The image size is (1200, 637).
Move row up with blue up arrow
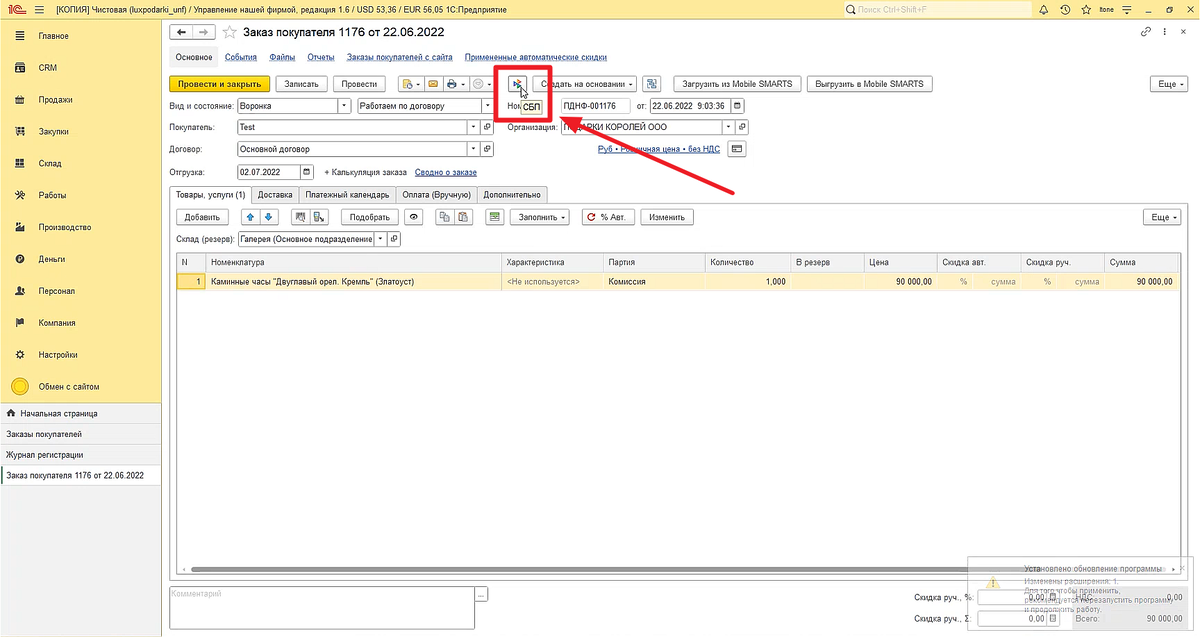(248, 216)
